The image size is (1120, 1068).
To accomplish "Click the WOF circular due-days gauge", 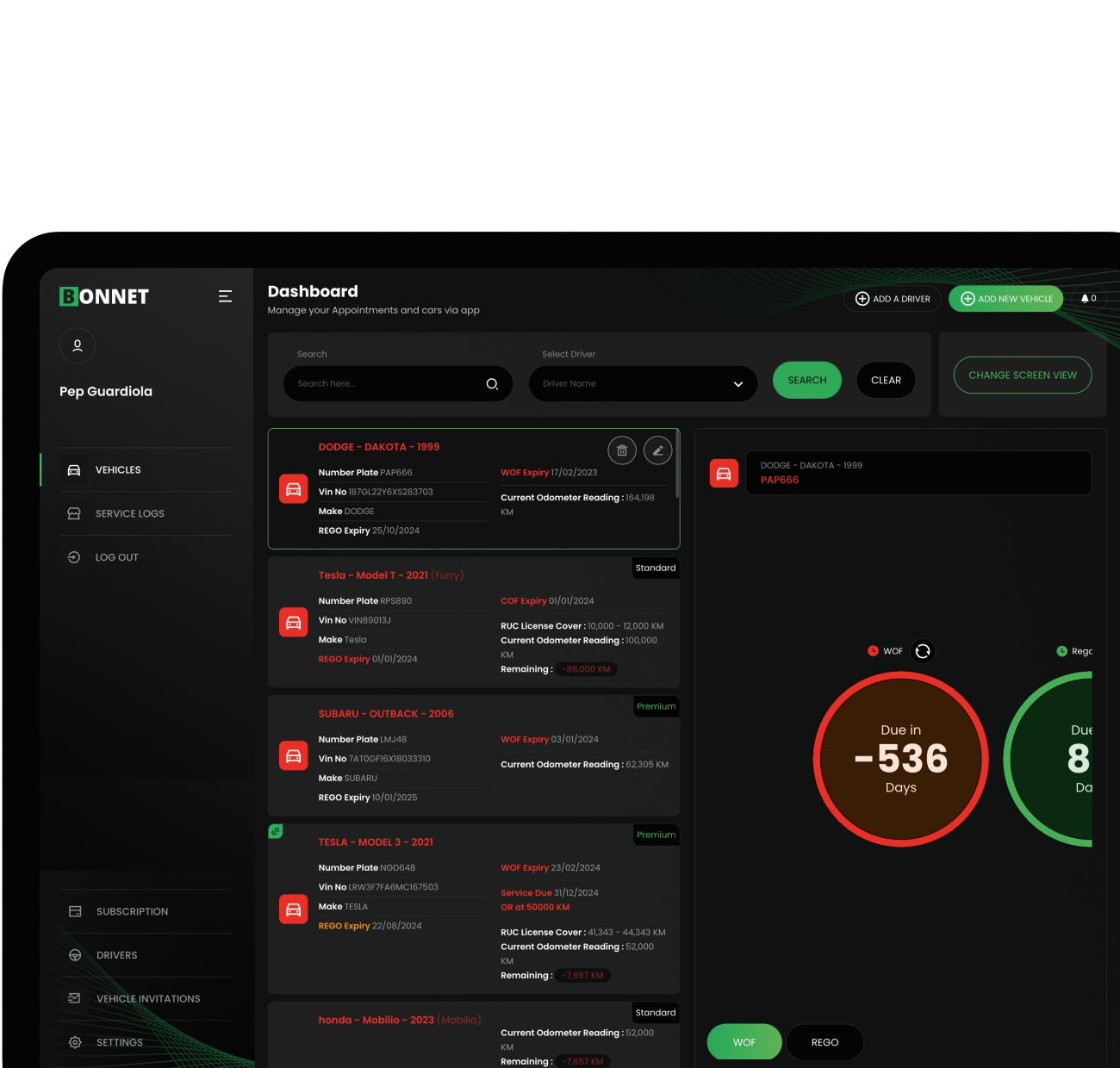I will pyautogui.click(x=900, y=759).
